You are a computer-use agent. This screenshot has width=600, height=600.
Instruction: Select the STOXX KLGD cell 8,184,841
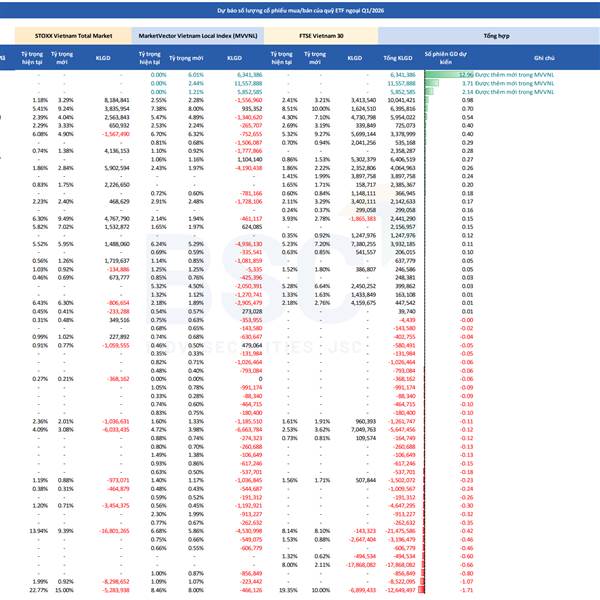point(117,100)
